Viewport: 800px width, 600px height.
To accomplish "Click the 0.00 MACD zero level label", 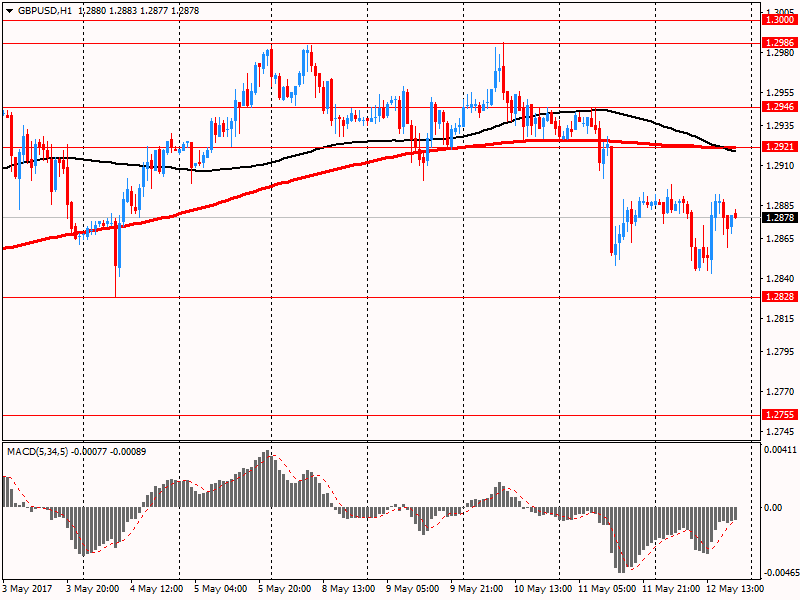I will 773,508.
